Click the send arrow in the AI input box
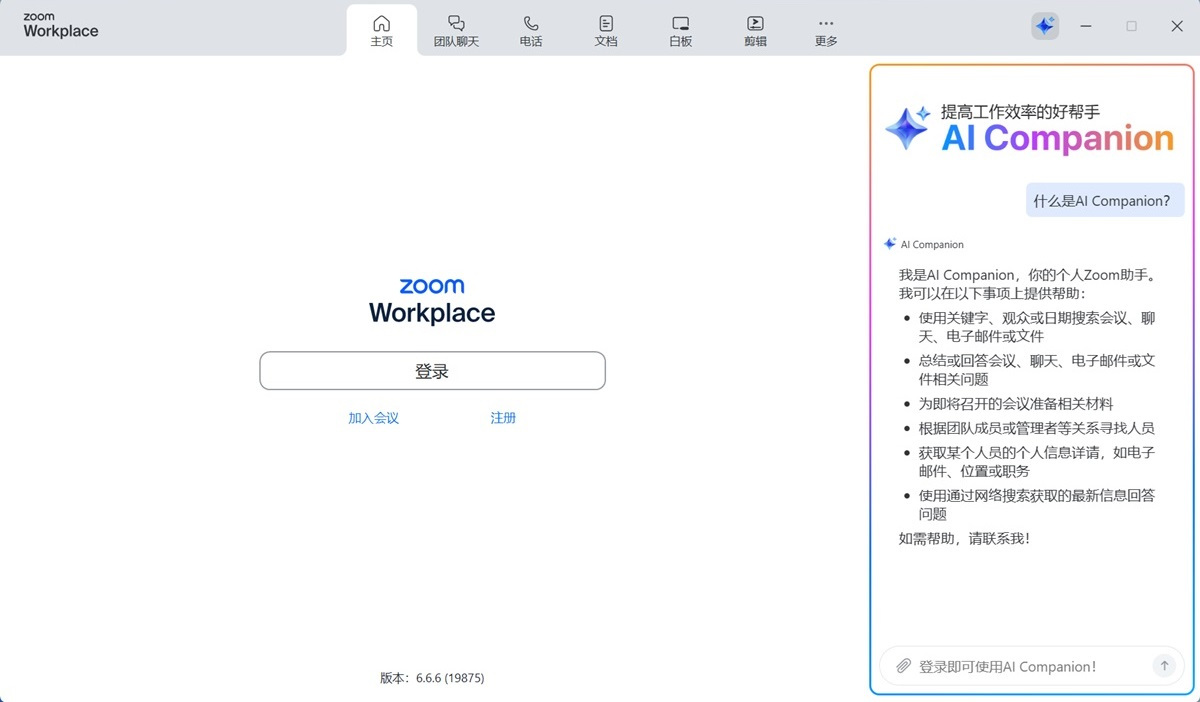Image resolution: width=1200 pixels, height=702 pixels. click(1165, 665)
